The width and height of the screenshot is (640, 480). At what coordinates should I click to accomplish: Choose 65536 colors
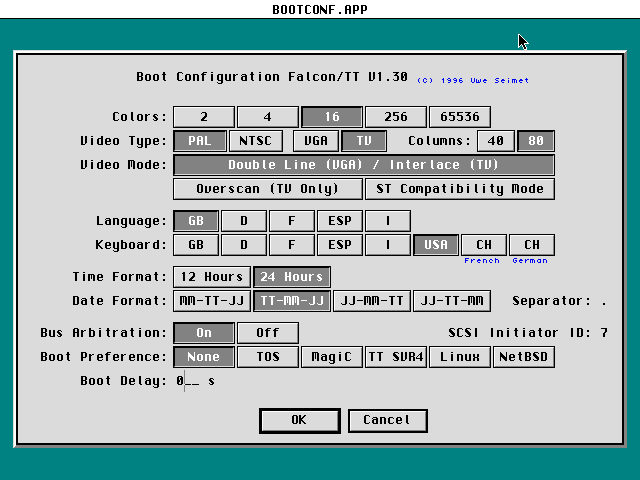point(460,117)
